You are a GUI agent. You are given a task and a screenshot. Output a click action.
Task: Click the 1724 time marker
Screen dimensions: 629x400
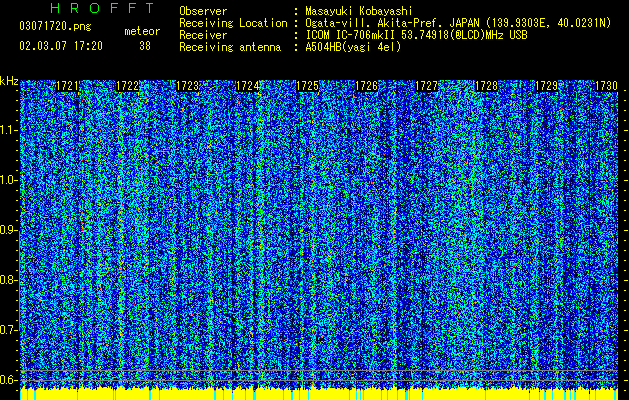[x=247, y=86]
